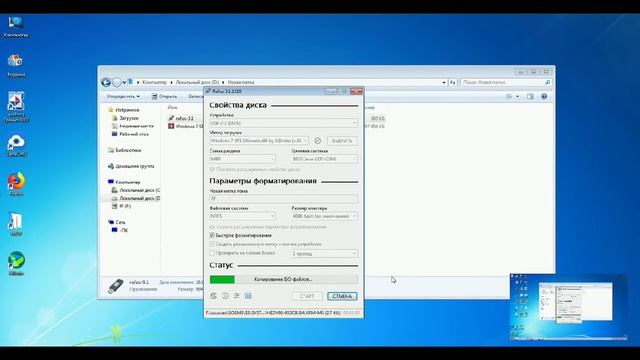Change Explorer view icon

click(x=509, y=96)
